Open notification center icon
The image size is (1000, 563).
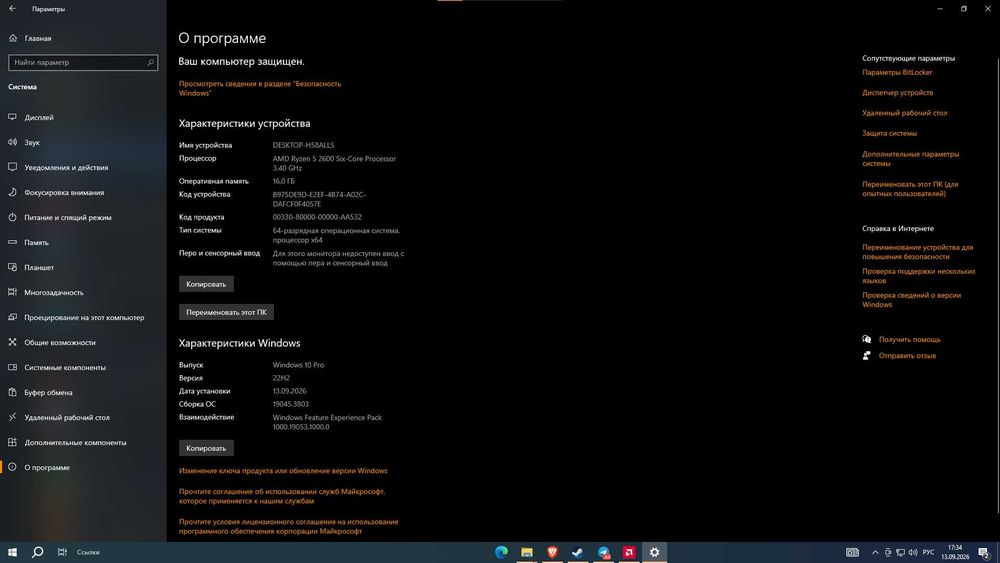[985, 552]
